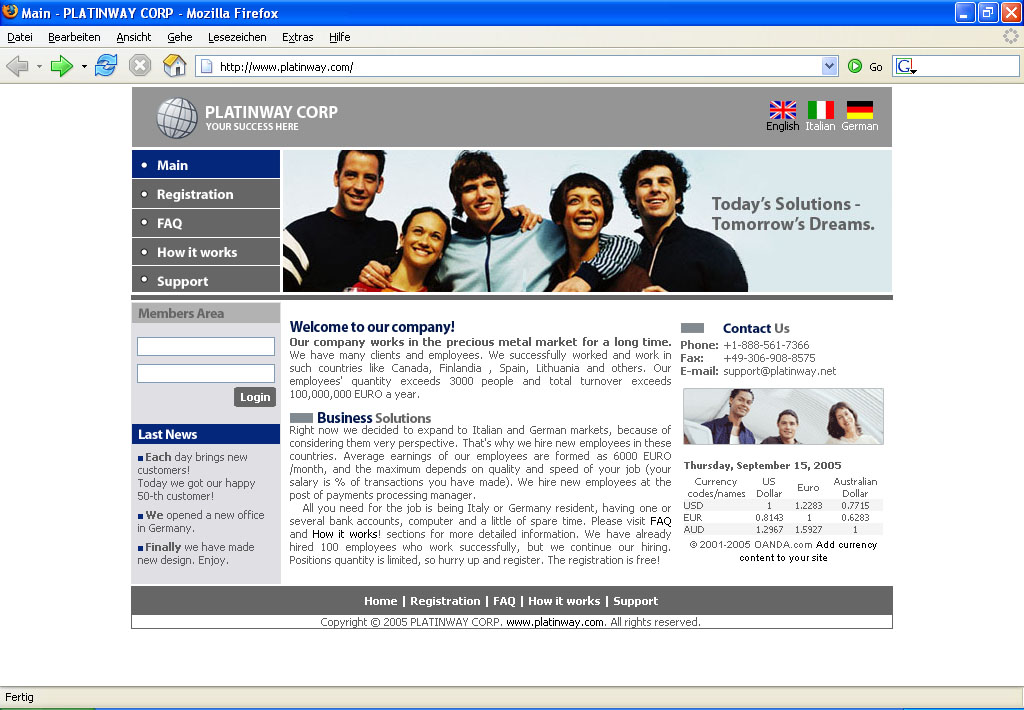The height and width of the screenshot is (710, 1024).
Task: Open Support in the side navigation
Action: tap(206, 280)
